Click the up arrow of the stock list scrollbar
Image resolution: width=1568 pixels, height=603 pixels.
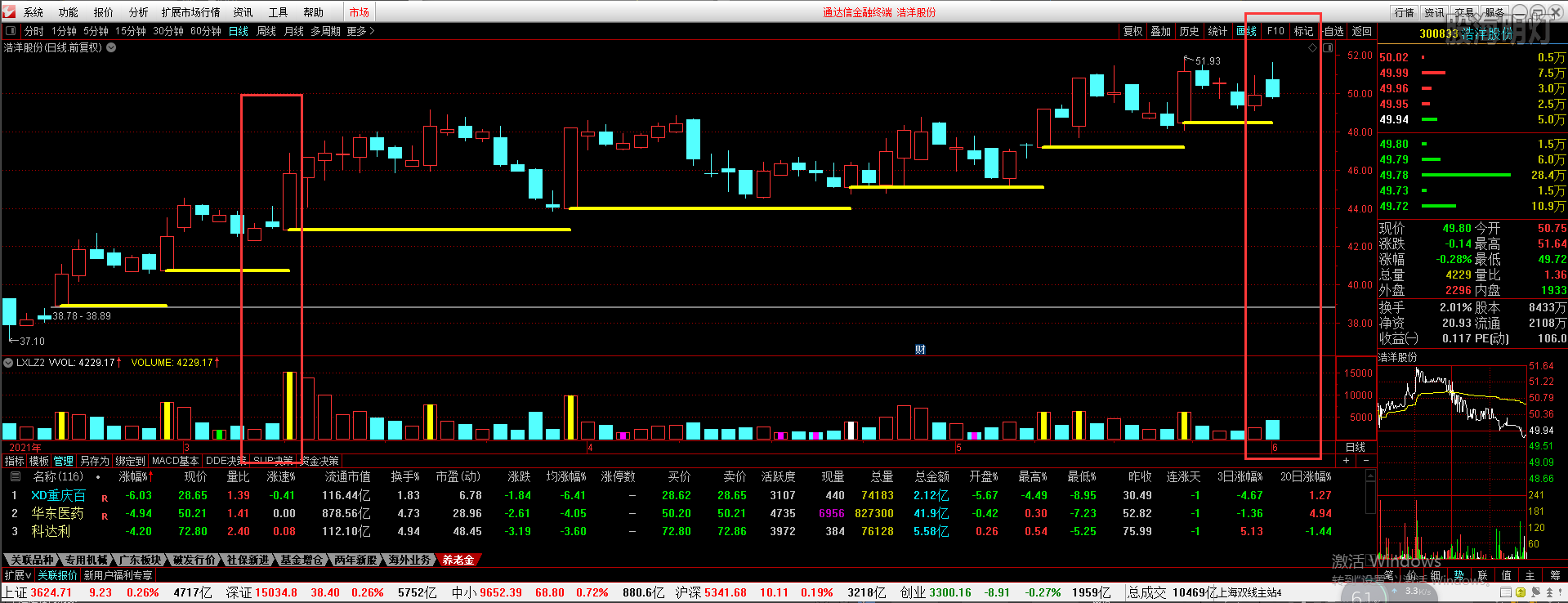click(1370, 475)
